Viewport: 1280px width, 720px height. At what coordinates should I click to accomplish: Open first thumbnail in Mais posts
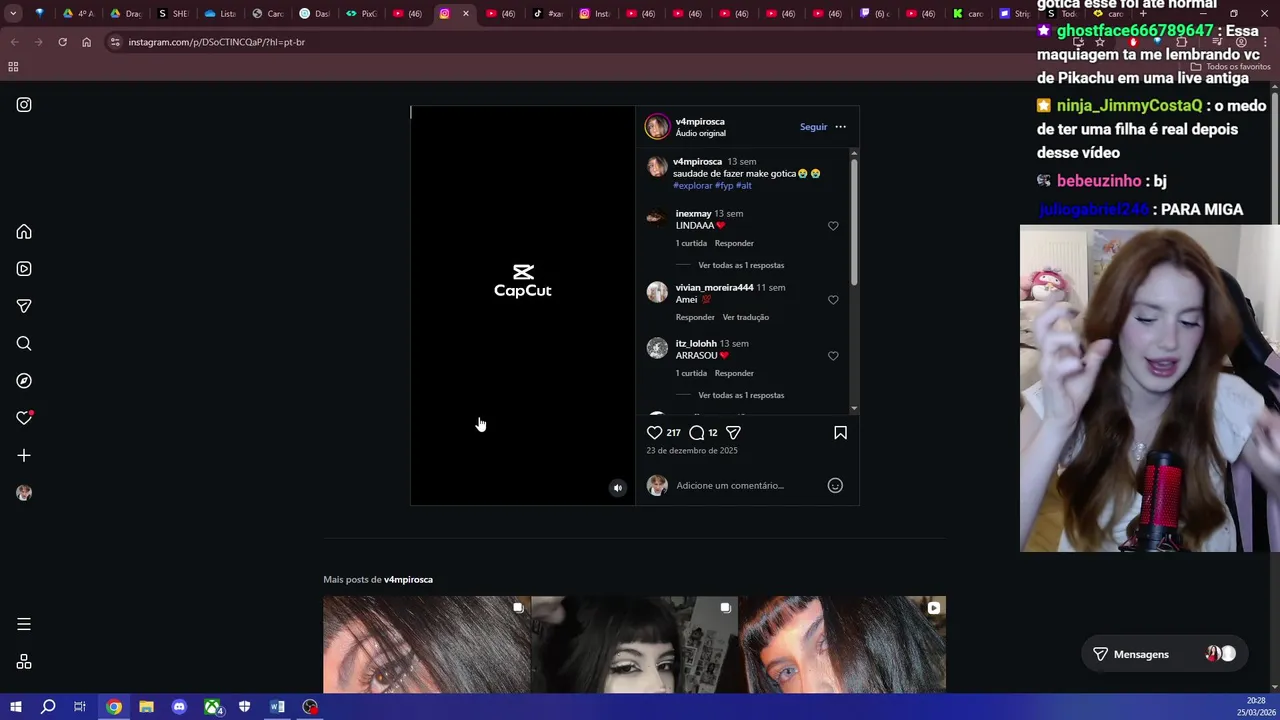pos(427,644)
